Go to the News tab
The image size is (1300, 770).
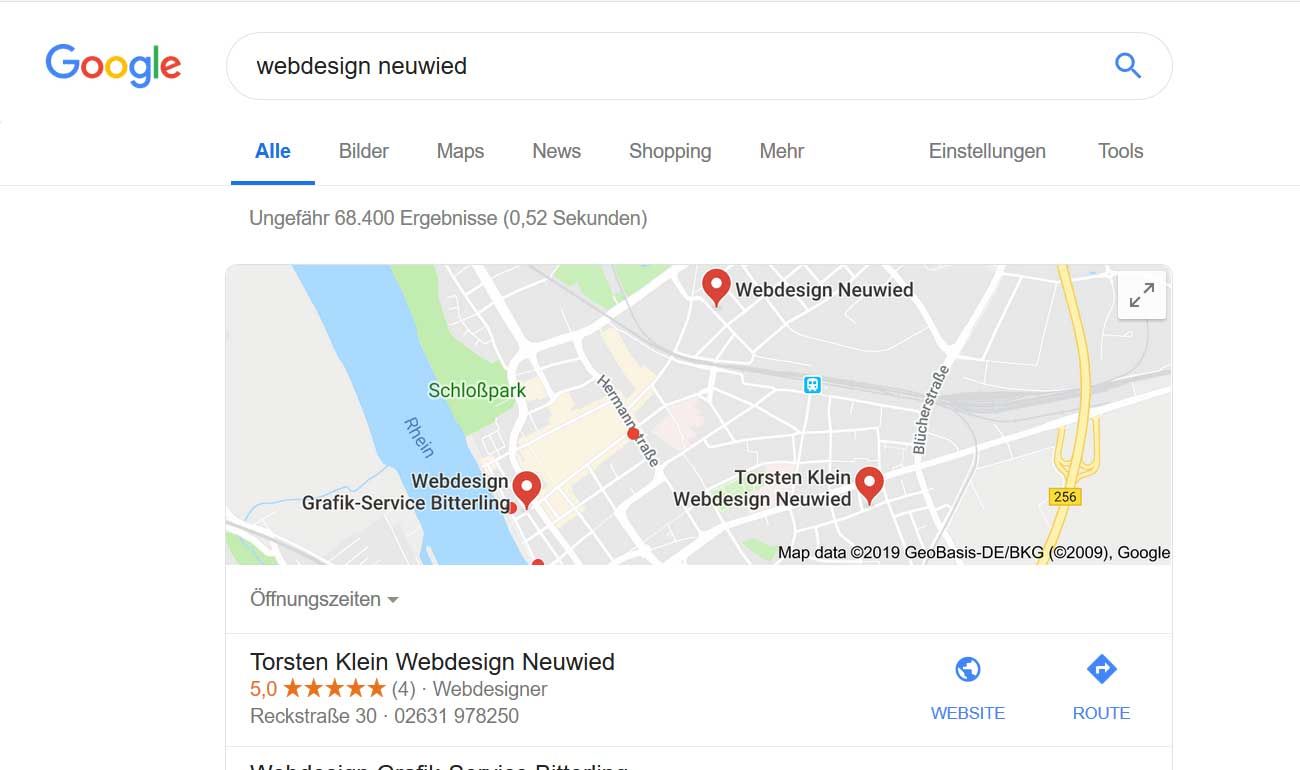pyautogui.click(x=556, y=151)
